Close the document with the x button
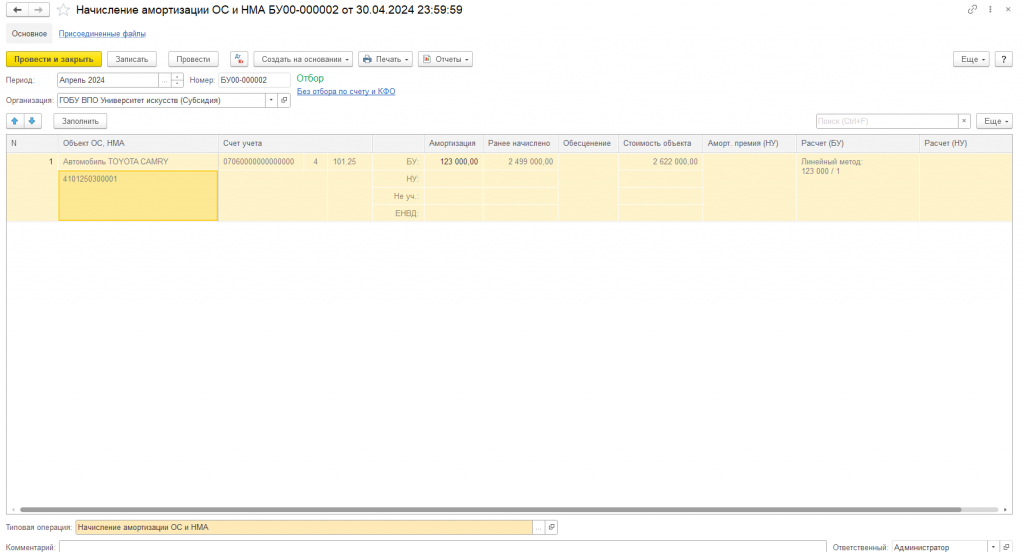This screenshot has height=552, width=1024. coord(1008,9)
